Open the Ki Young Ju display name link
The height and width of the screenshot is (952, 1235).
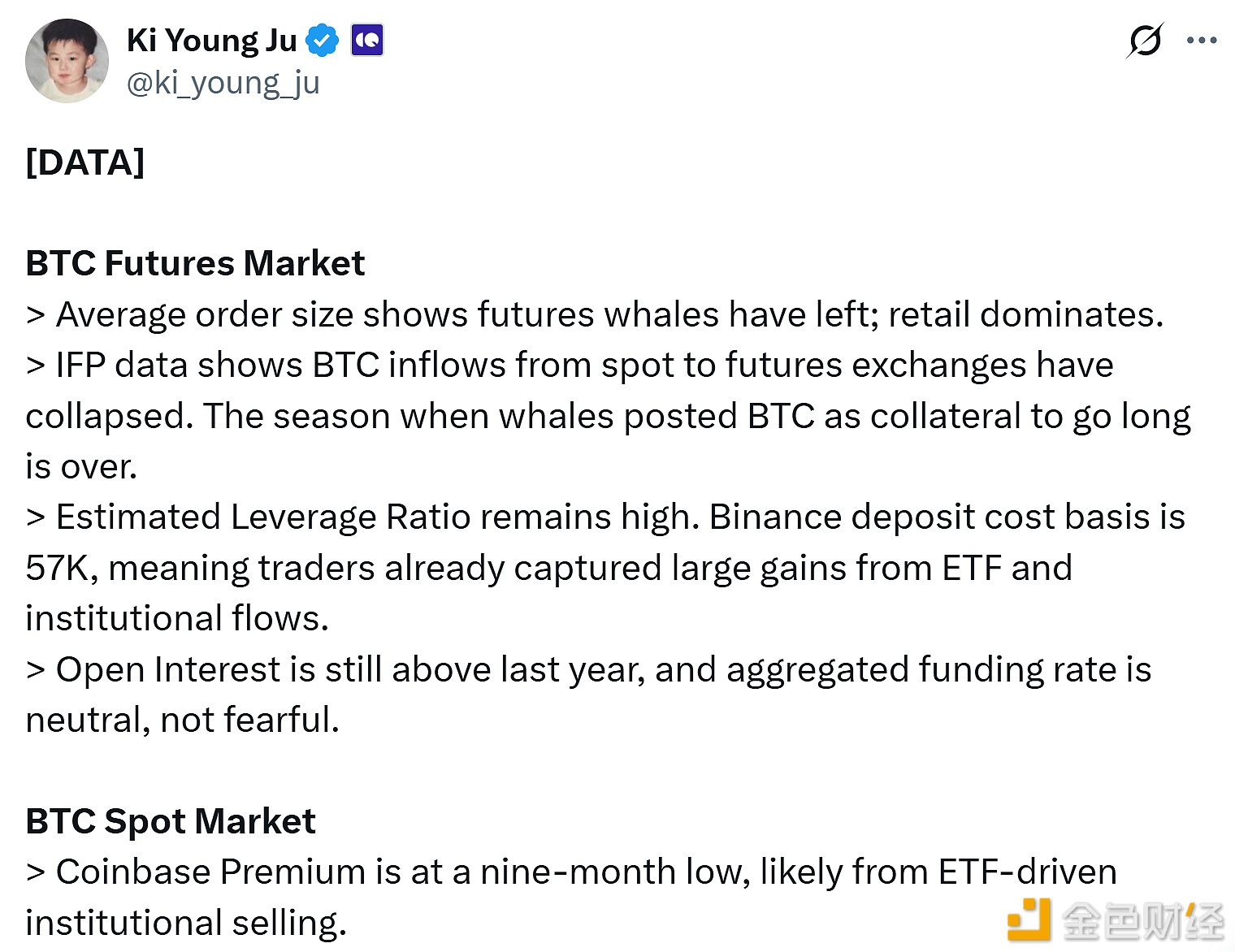pyautogui.click(x=212, y=41)
